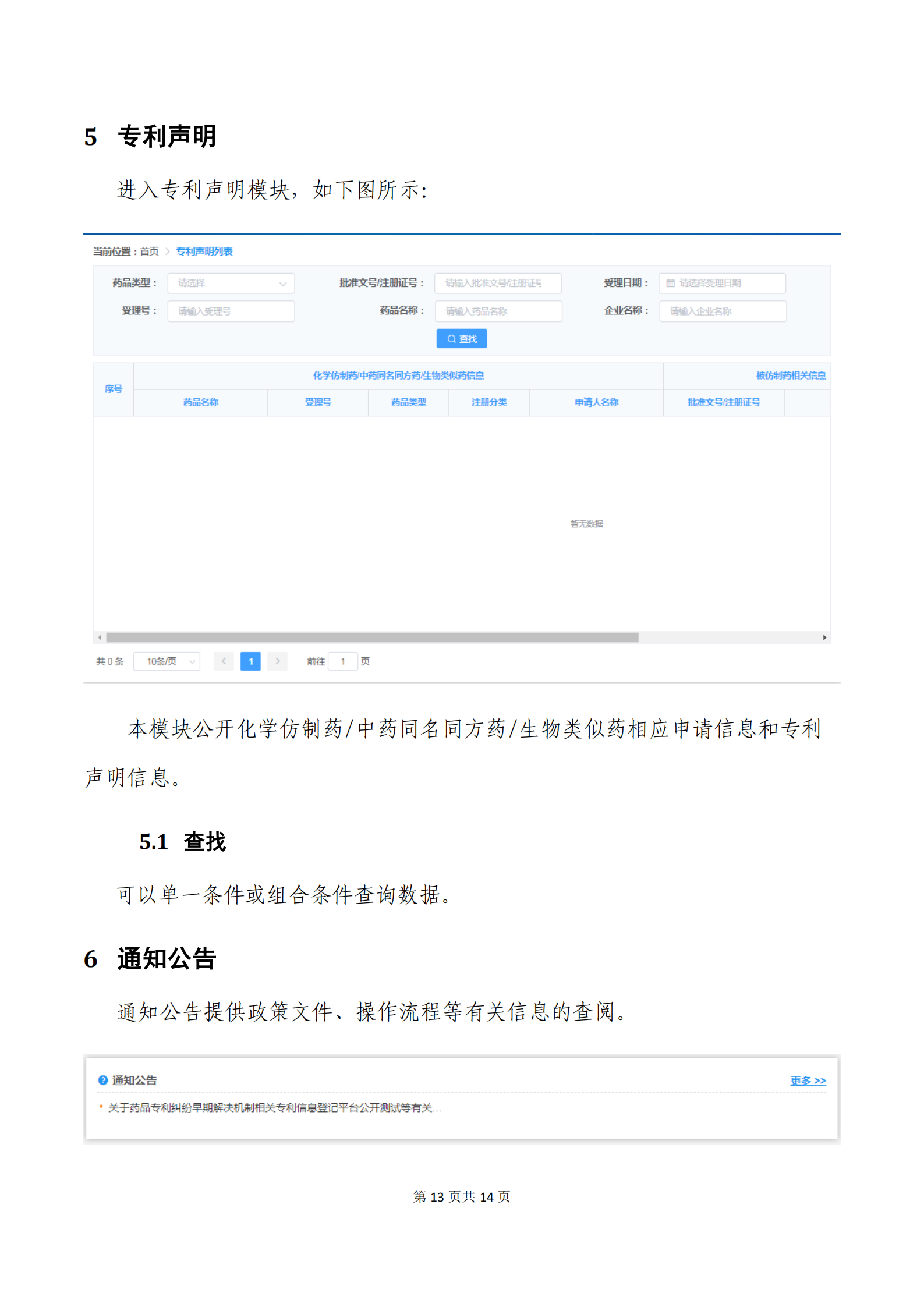This screenshot has width=924, height=1307.
Task: Click the 暂无数据 empty table text
Action: 586,524
